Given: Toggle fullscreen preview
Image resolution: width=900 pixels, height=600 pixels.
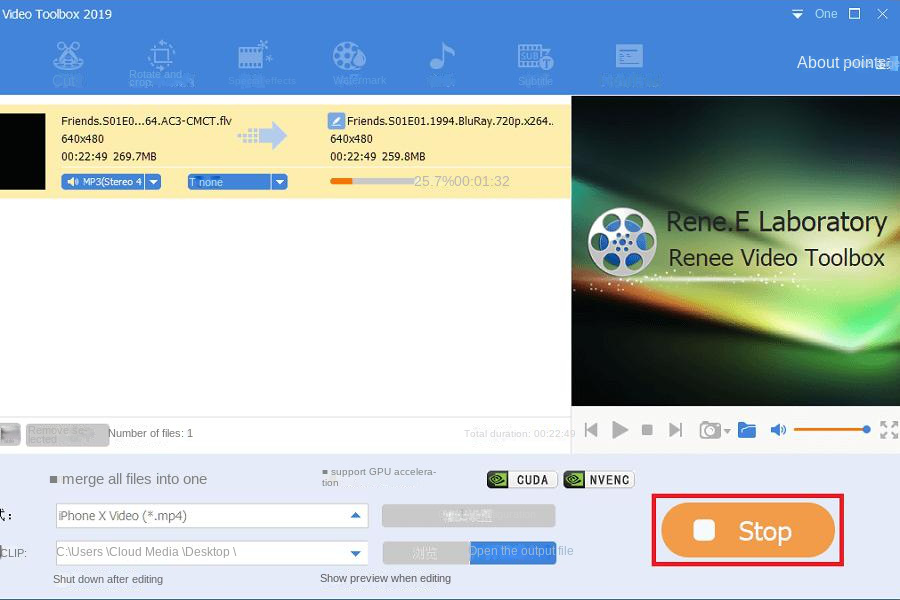Looking at the screenshot, I should 889,429.
